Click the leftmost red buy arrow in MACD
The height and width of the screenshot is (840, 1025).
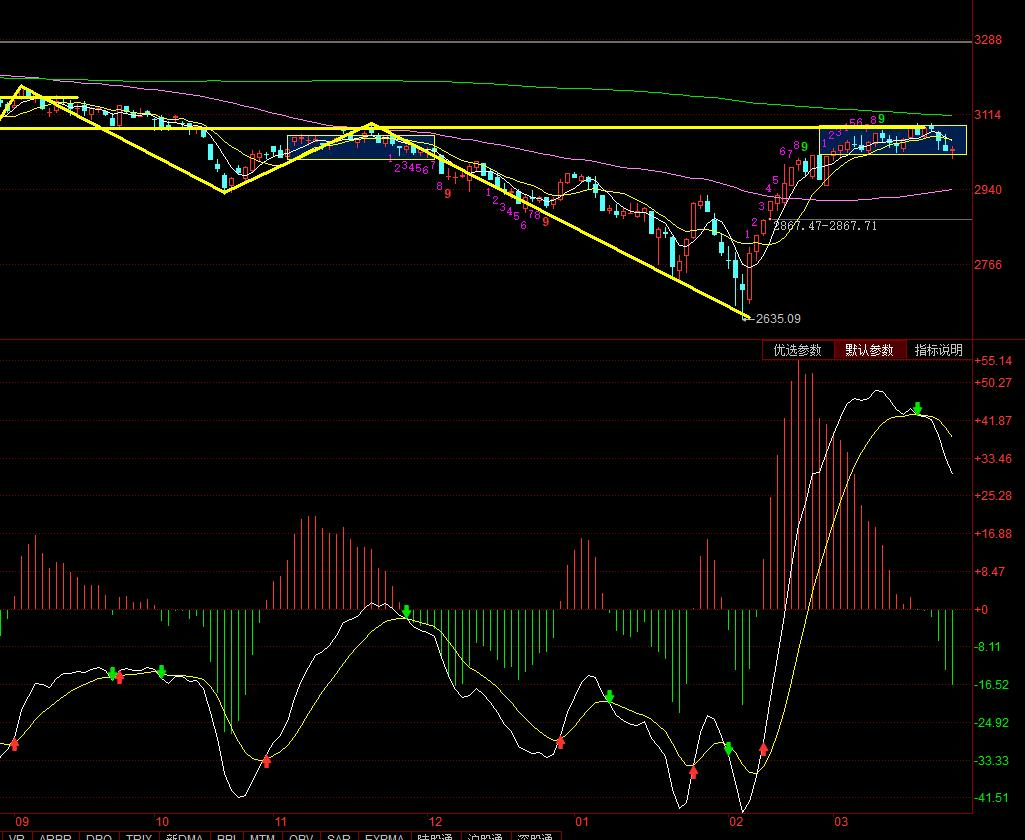click(x=14, y=744)
